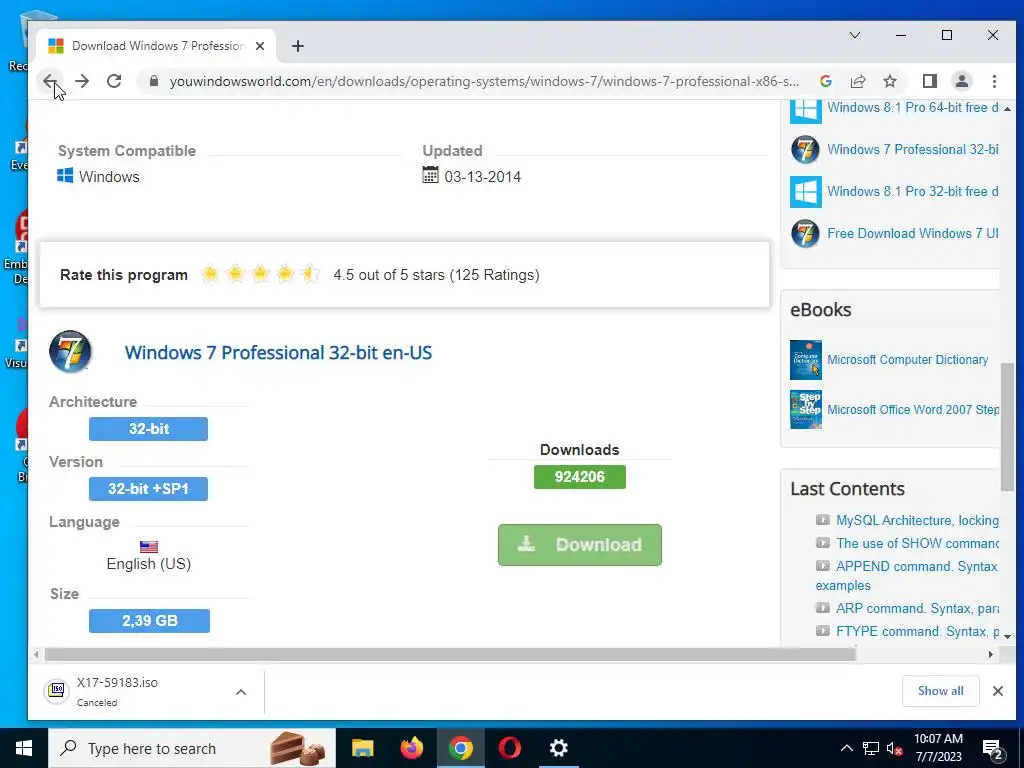This screenshot has height=768, width=1024.
Task: Open Windows 8.1 Pro 64-bit free sidebar link
Action: (x=912, y=107)
